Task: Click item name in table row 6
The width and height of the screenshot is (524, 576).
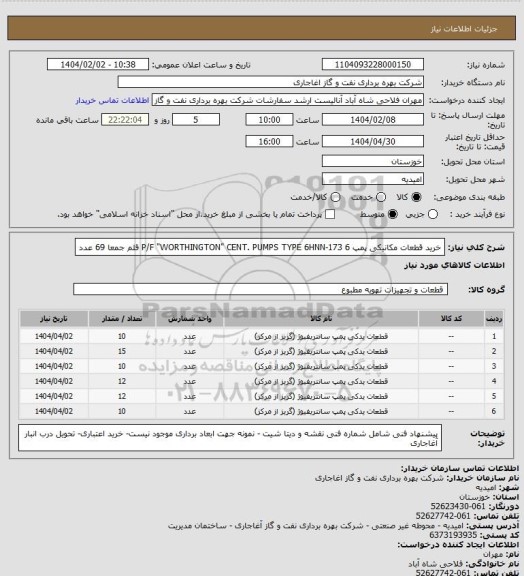Action: click(x=321, y=411)
